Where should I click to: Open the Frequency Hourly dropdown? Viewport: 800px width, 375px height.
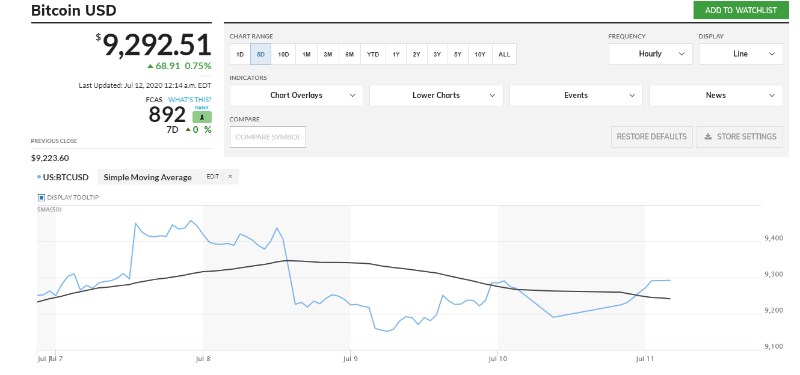pos(650,54)
